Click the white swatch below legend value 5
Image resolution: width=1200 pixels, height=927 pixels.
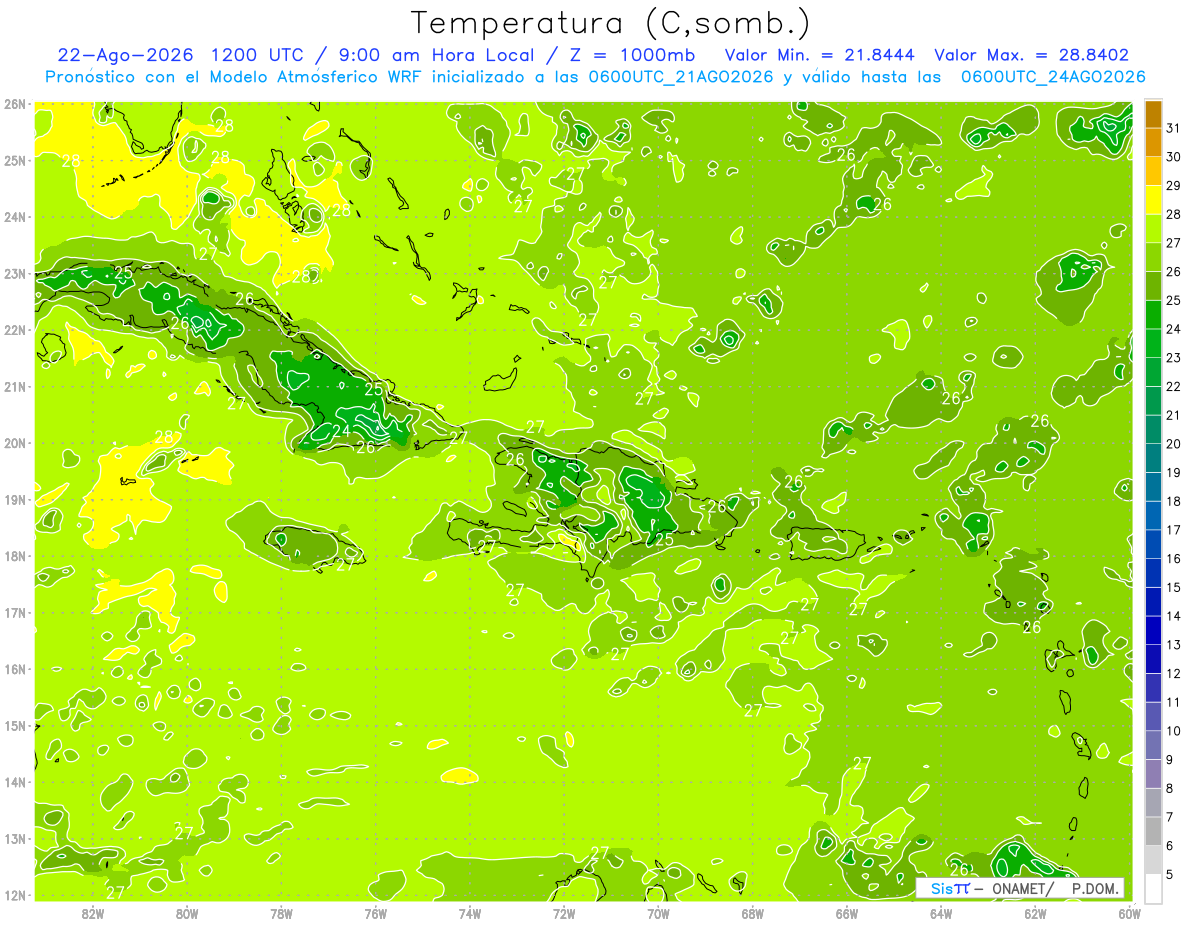point(1153,888)
